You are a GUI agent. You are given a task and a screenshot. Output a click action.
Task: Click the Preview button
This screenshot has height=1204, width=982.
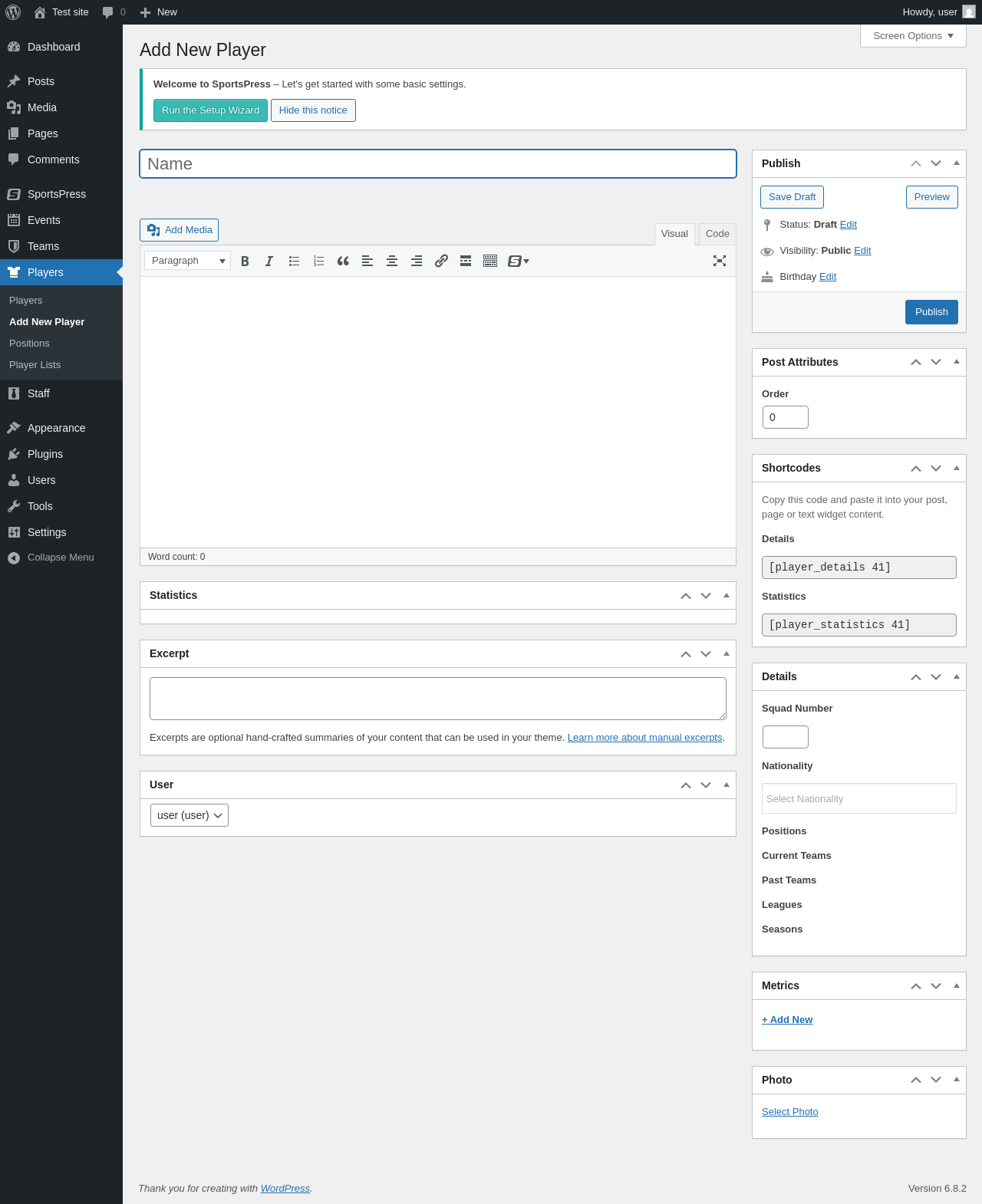point(932,197)
